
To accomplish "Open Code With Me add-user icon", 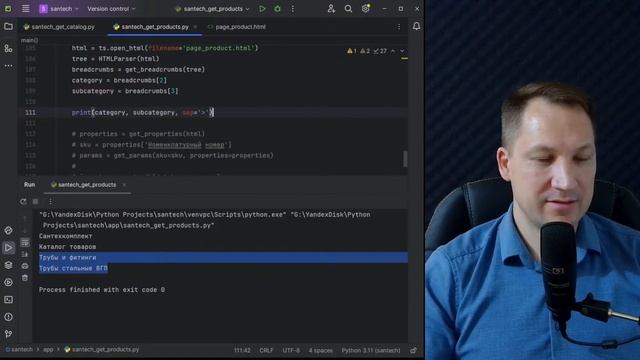I will coord(331,9).
